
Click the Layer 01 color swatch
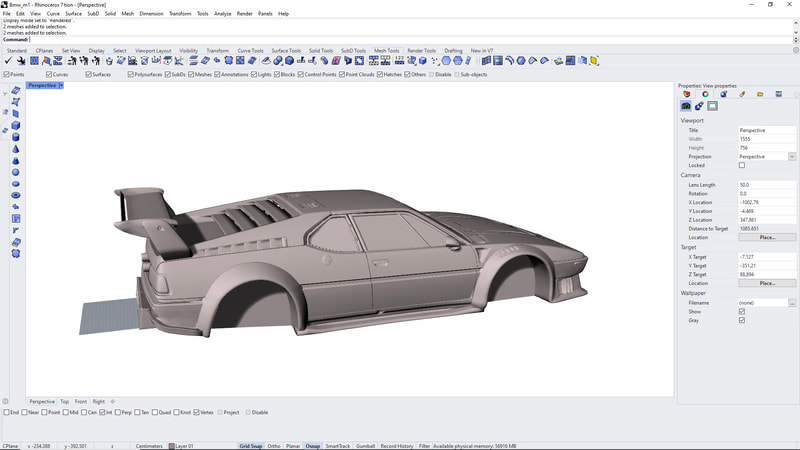(173, 445)
